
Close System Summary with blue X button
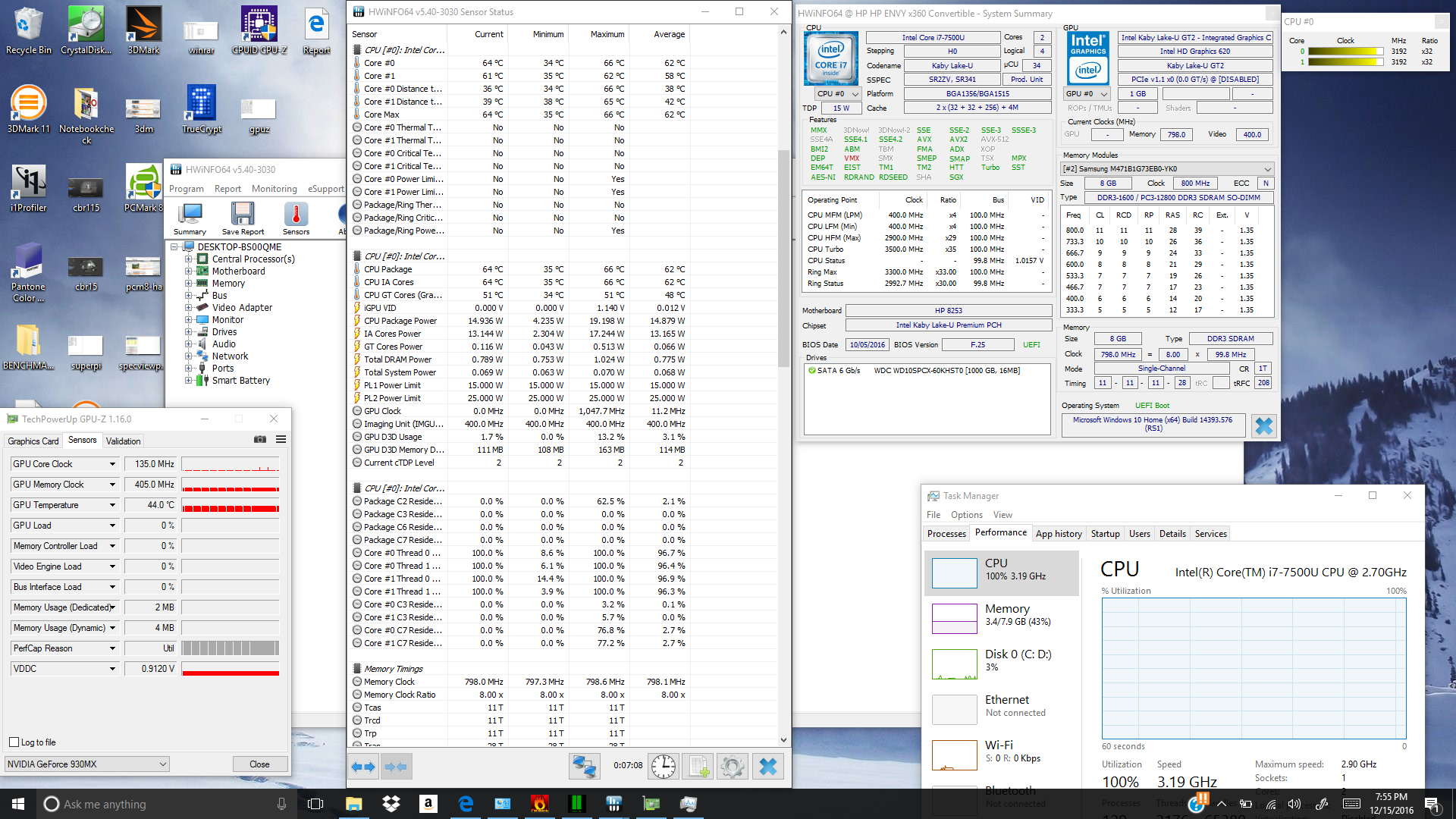click(x=1263, y=426)
